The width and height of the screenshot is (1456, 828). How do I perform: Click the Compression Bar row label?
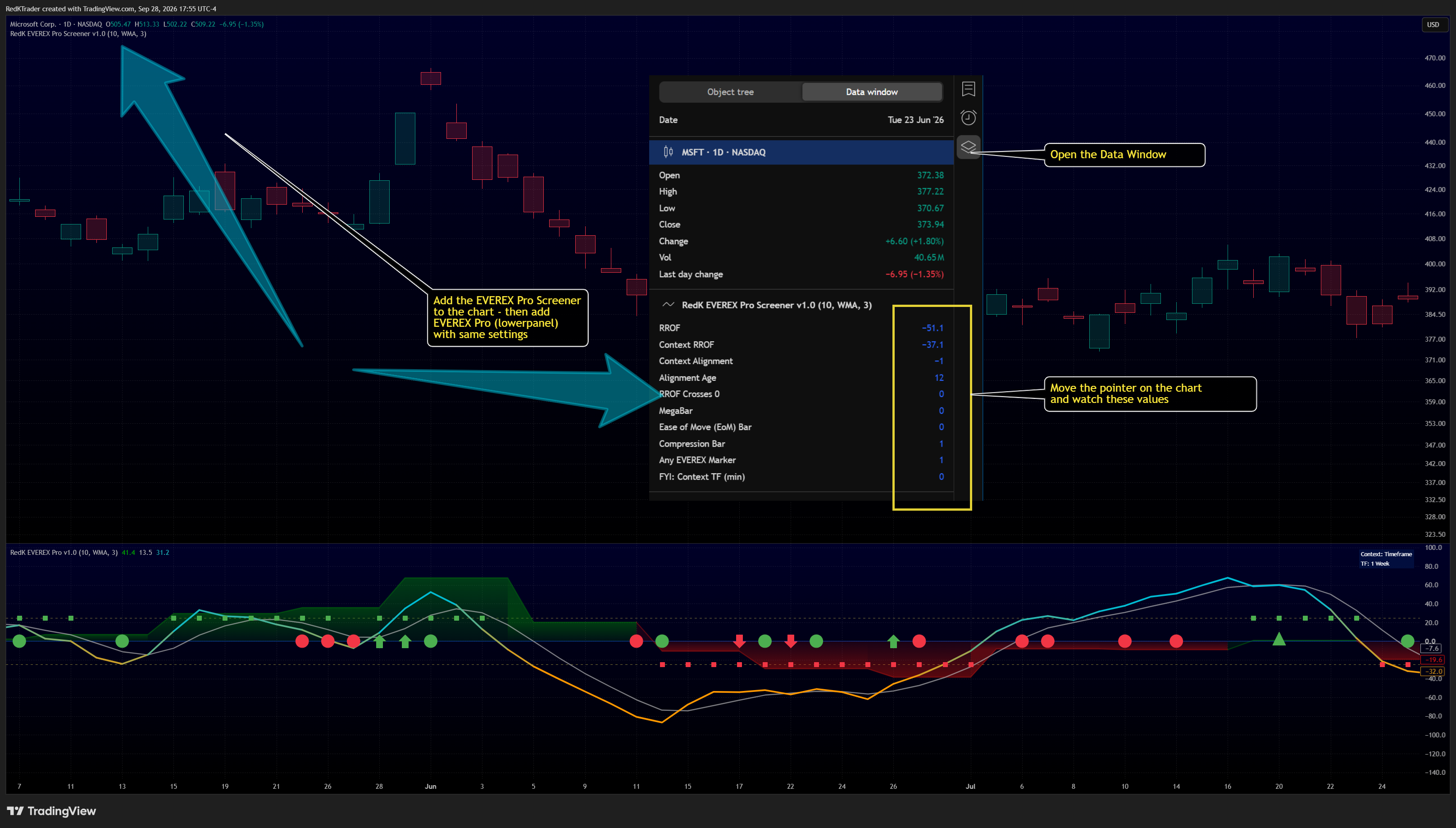click(x=692, y=444)
